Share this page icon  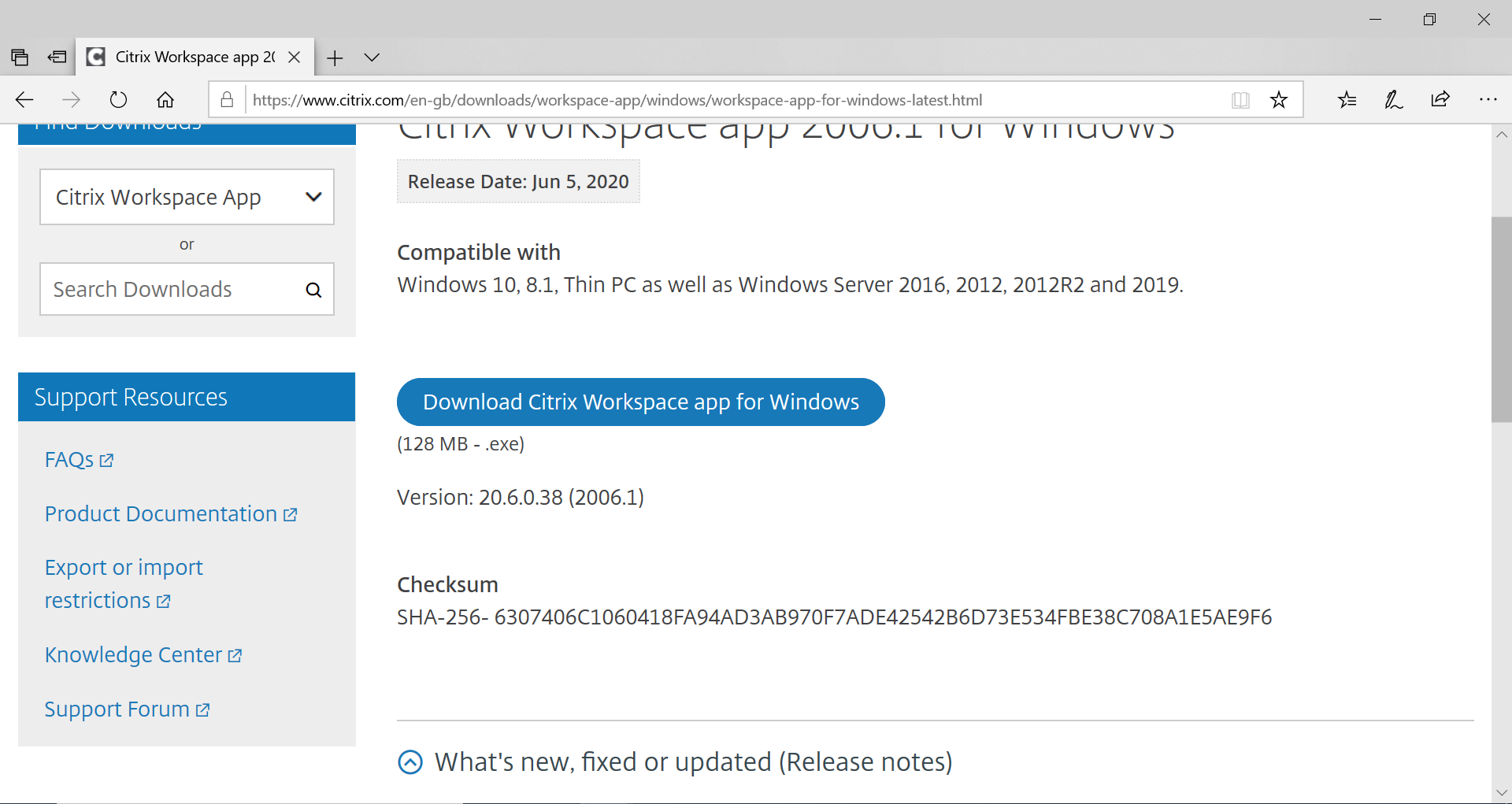pyautogui.click(x=1440, y=99)
